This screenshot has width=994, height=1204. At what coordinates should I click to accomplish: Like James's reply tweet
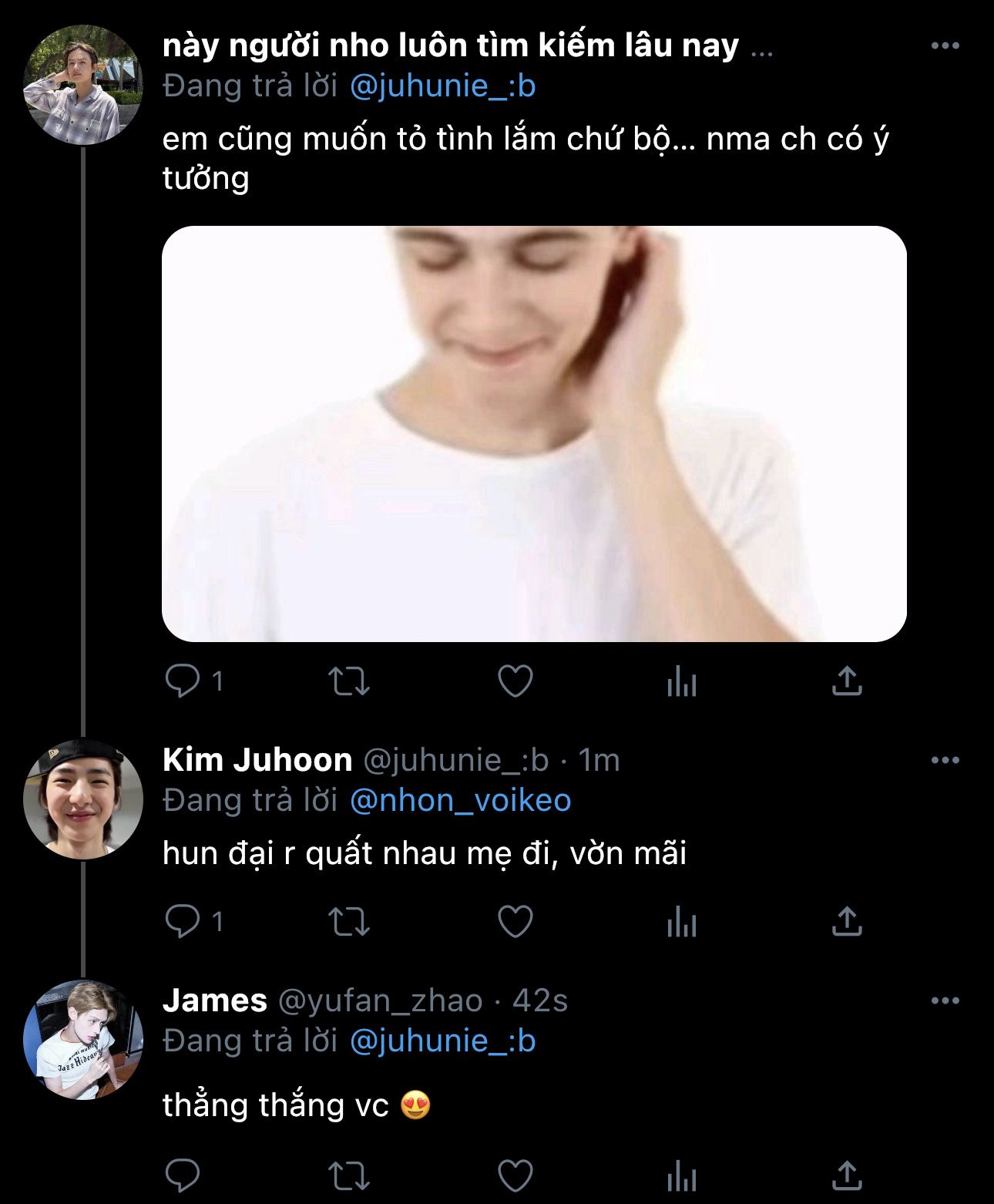(515, 1176)
